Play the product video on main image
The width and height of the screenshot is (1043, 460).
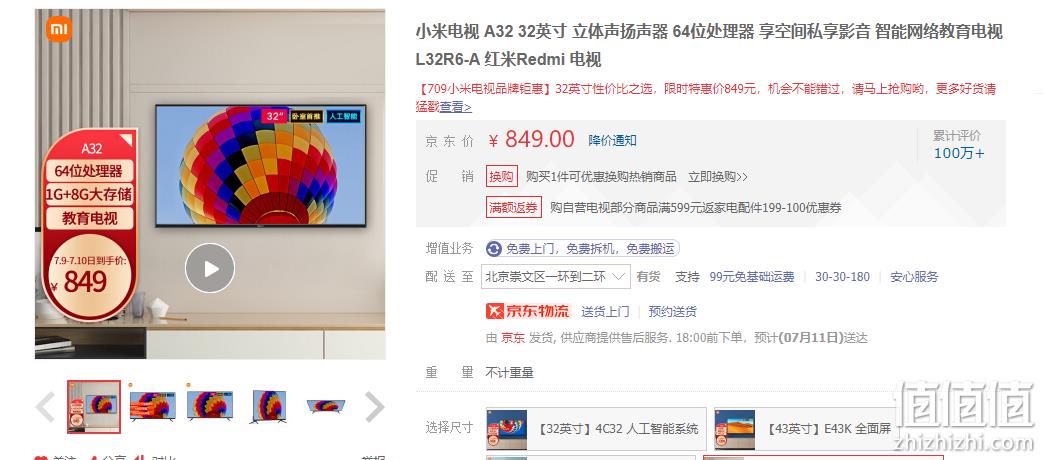click(x=210, y=268)
